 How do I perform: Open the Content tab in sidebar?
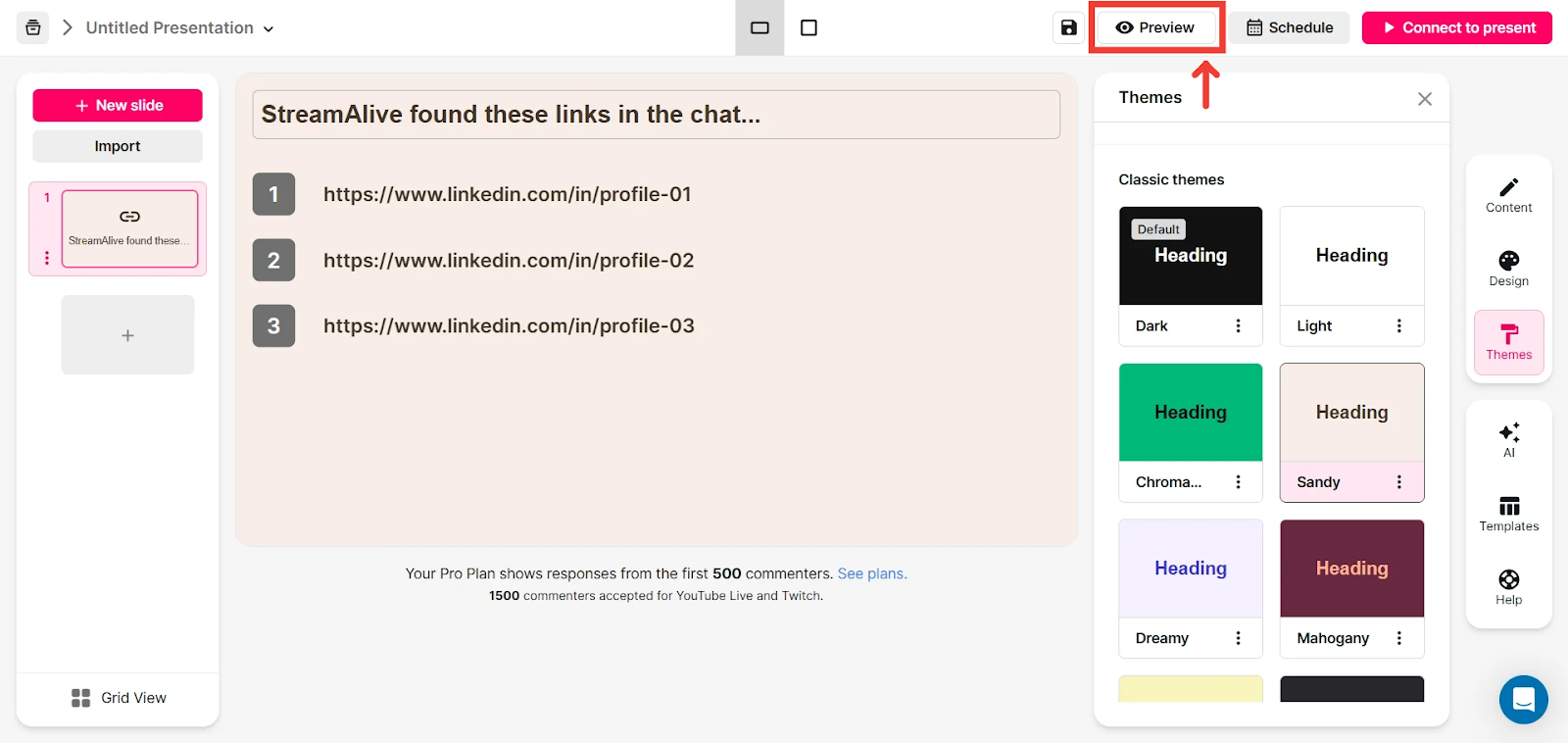click(1509, 195)
